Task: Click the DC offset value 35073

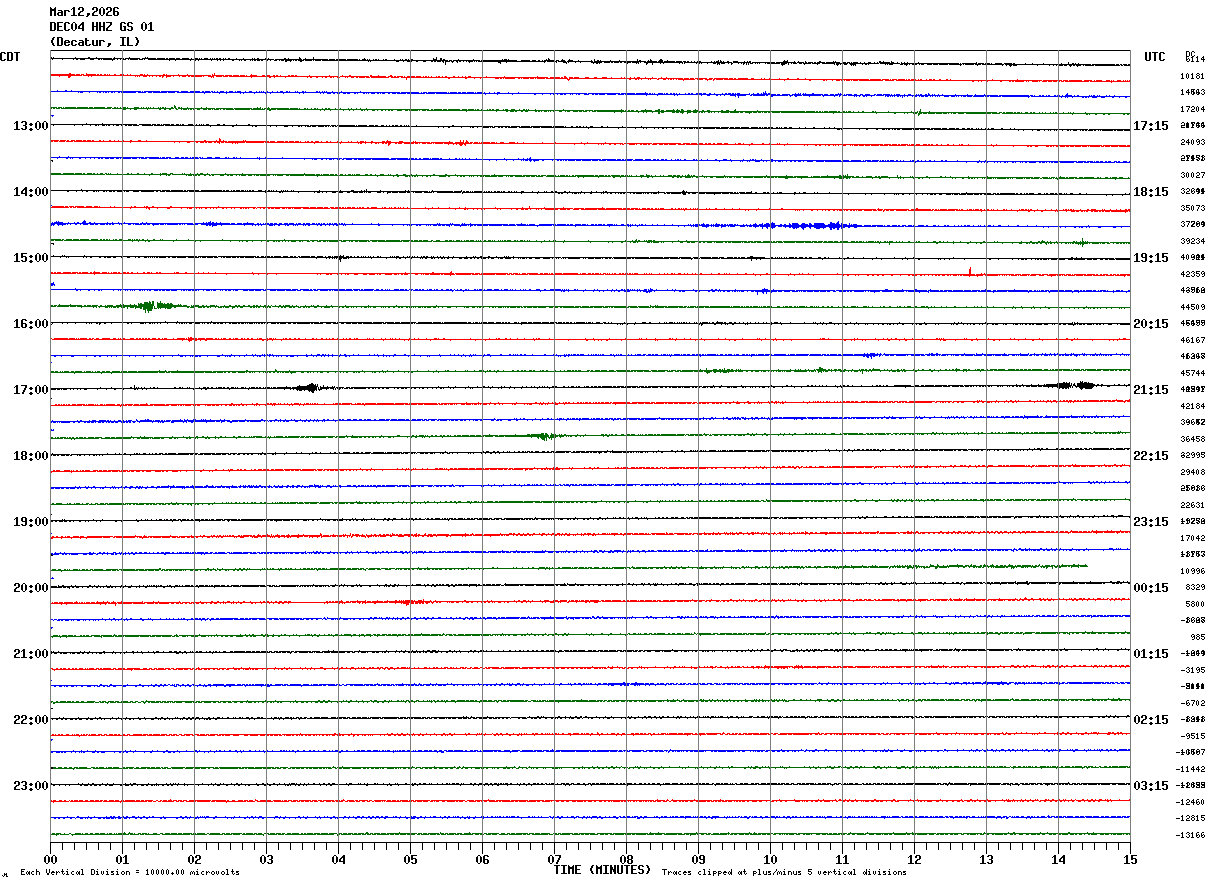Action: tap(1192, 208)
